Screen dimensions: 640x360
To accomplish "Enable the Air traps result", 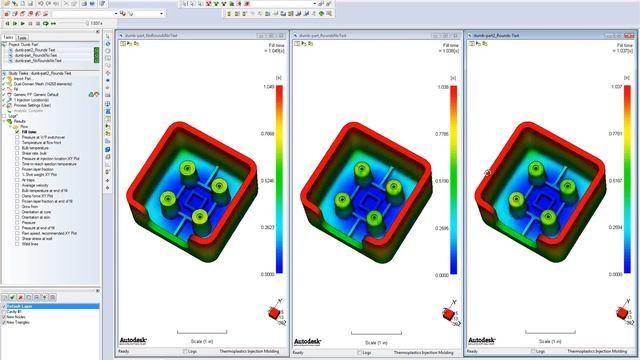I will 17,180.
